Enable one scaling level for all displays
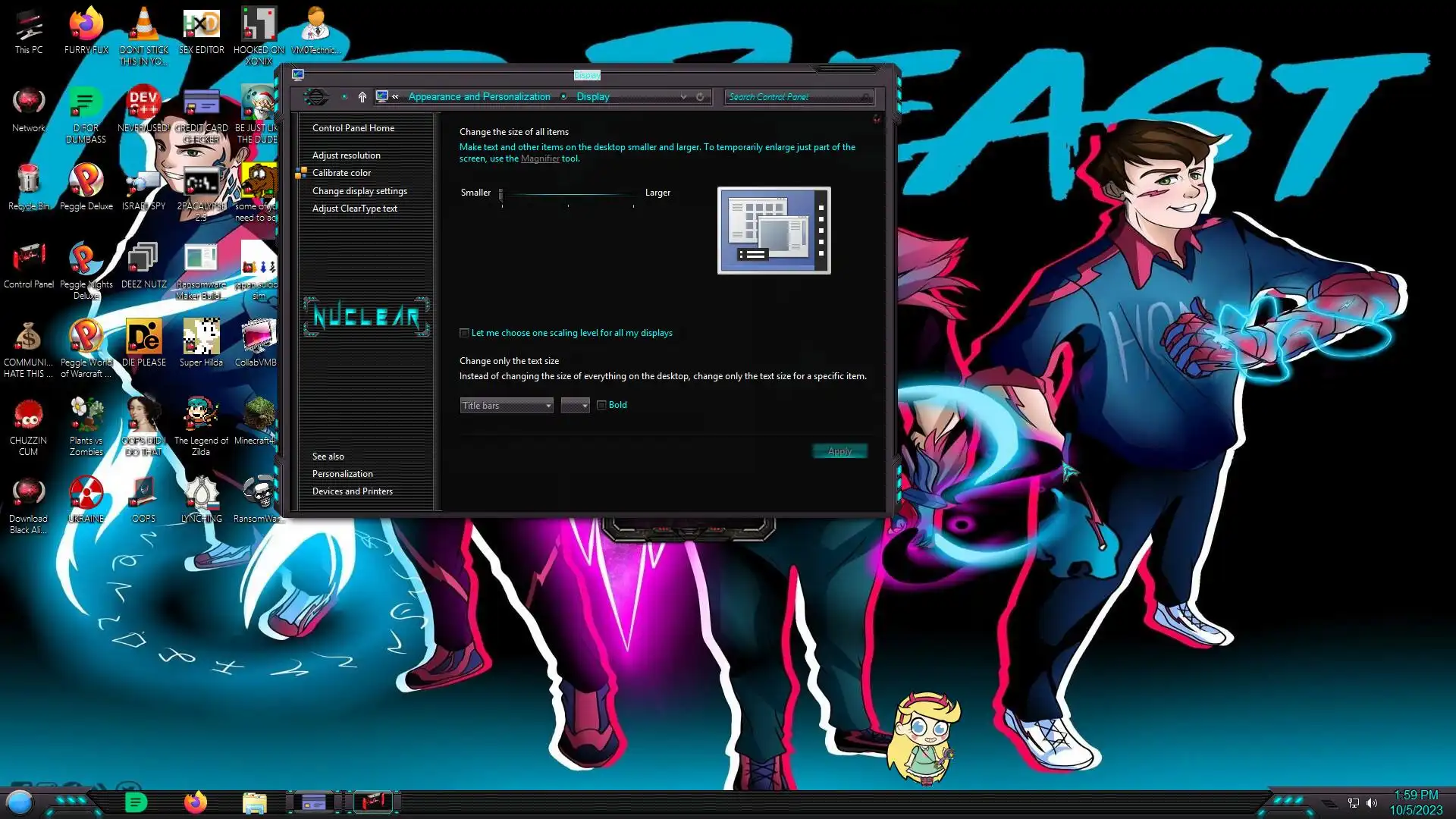 coord(464,333)
